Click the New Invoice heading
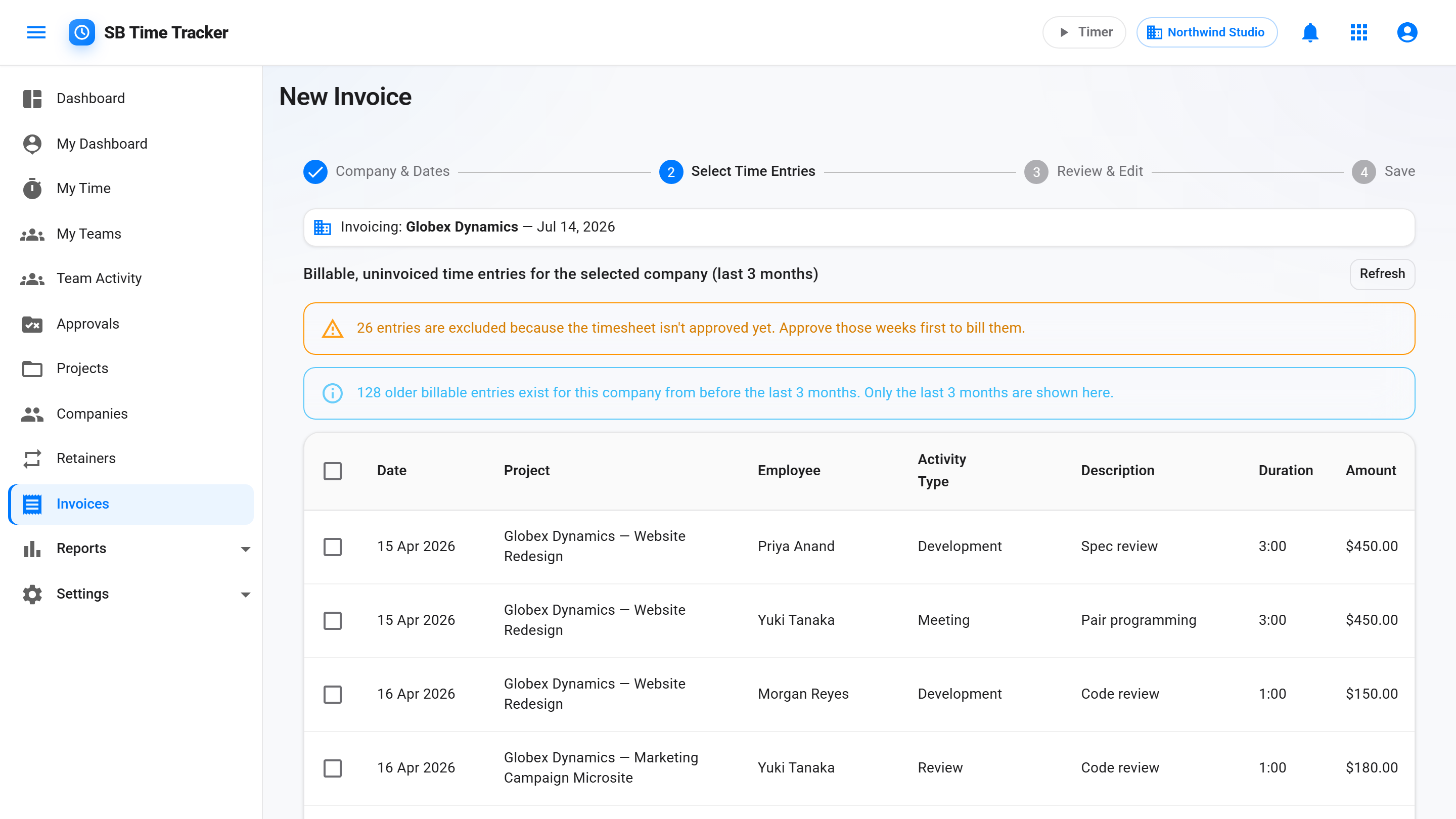Screen dimensions: 1456x819 [x=345, y=97]
